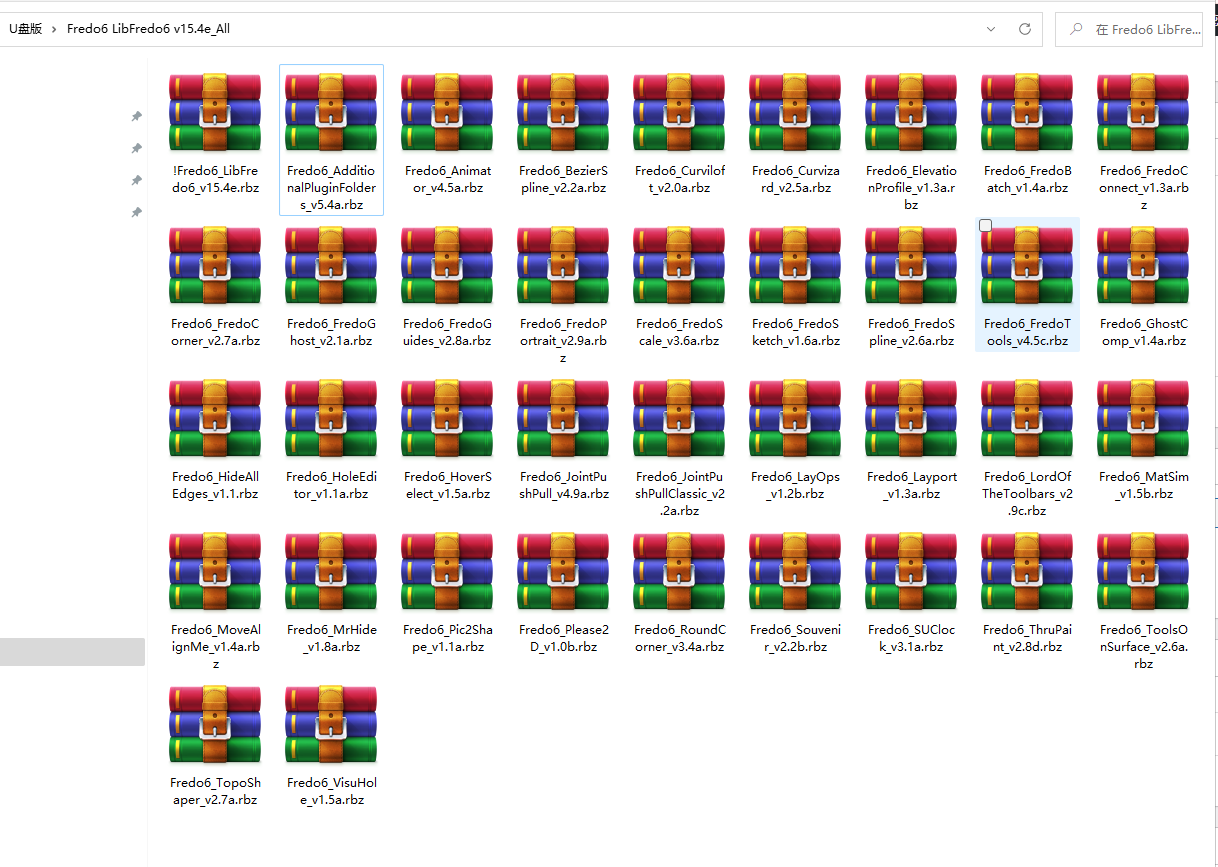
Task: Select the !Fredo6_LibFredo6_v15.4e.rbz archive icon
Action: coord(215,112)
